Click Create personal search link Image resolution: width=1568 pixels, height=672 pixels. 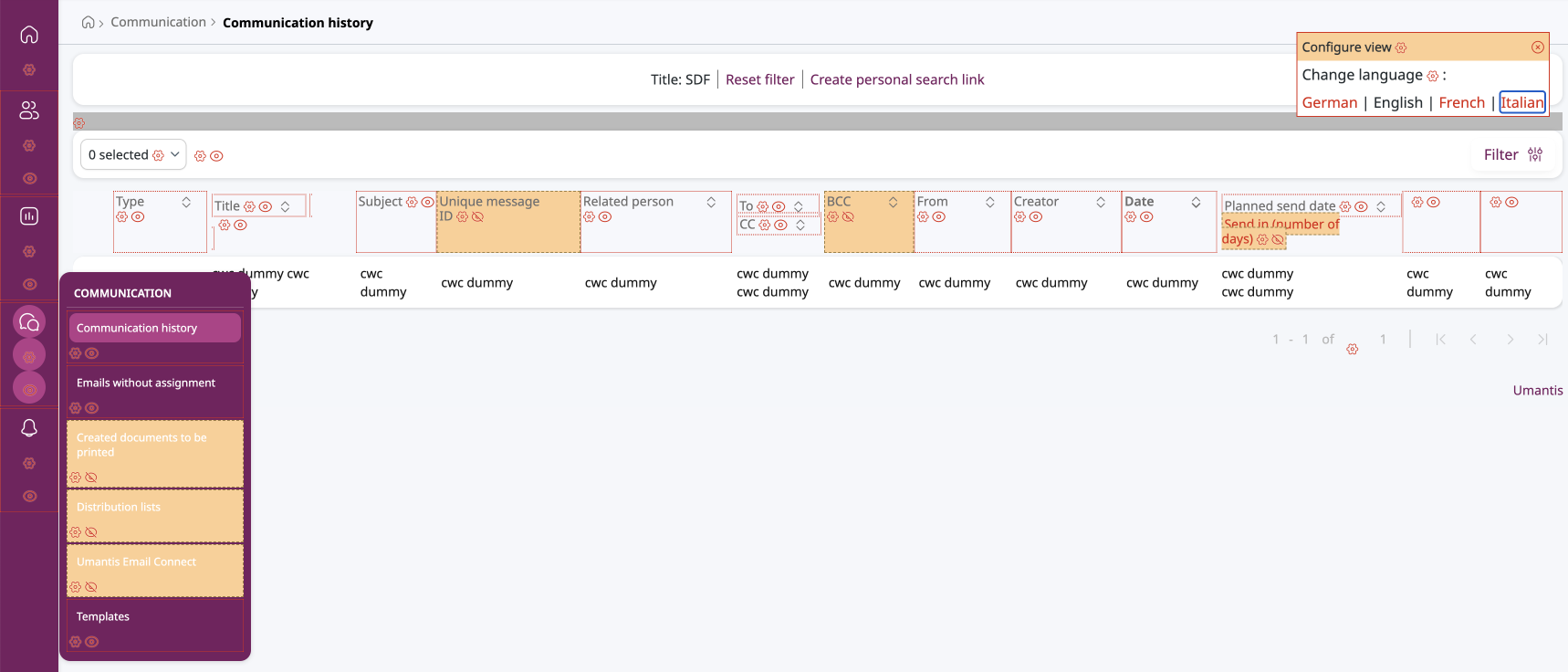coord(897,80)
